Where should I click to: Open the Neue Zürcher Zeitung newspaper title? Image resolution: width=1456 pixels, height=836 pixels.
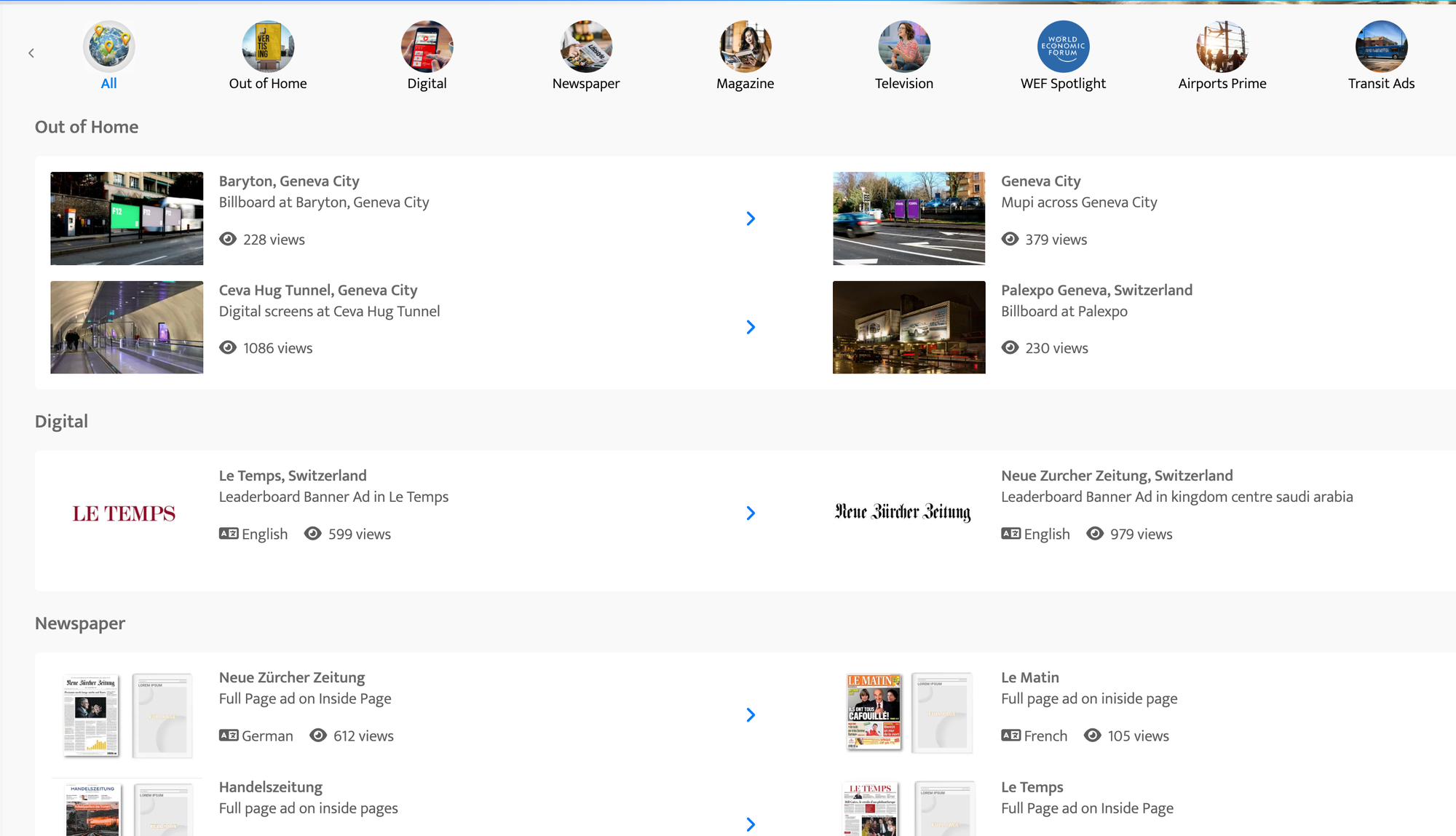pos(292,677)
